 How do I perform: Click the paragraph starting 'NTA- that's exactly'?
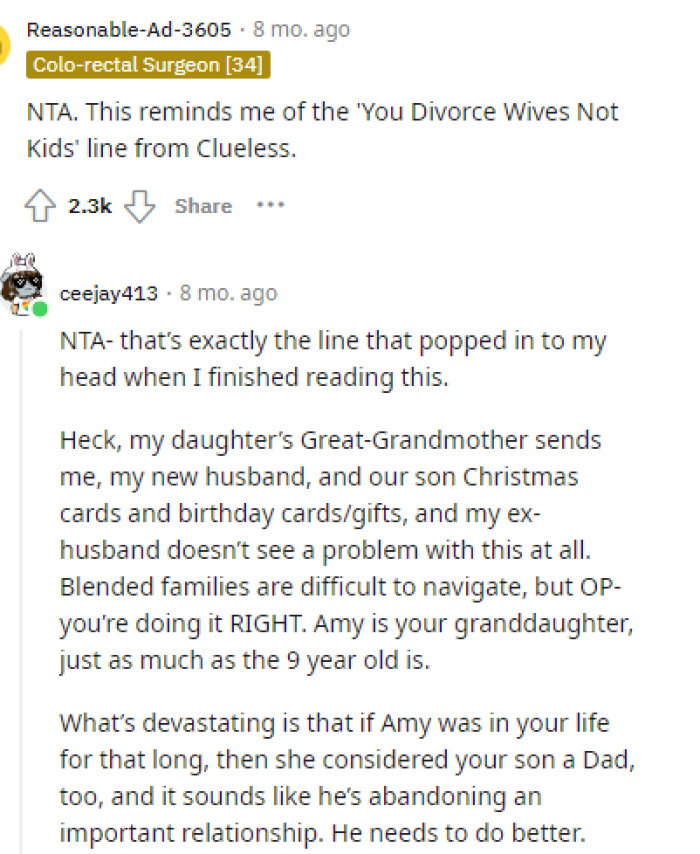click(x=332, y=357)
